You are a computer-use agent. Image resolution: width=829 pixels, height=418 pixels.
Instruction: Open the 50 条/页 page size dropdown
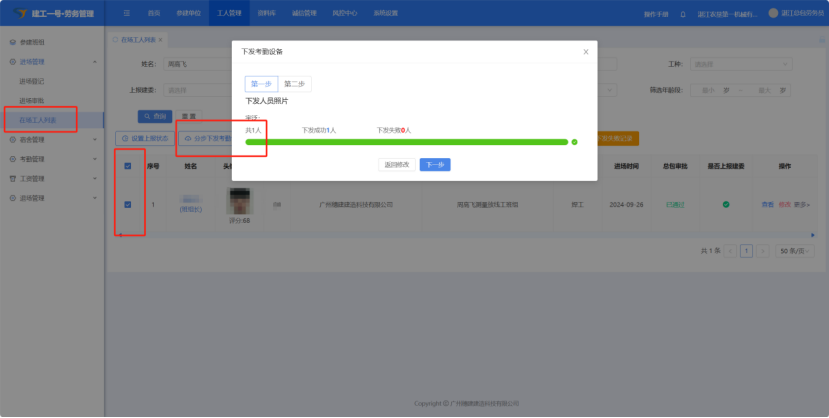[794, 250]
